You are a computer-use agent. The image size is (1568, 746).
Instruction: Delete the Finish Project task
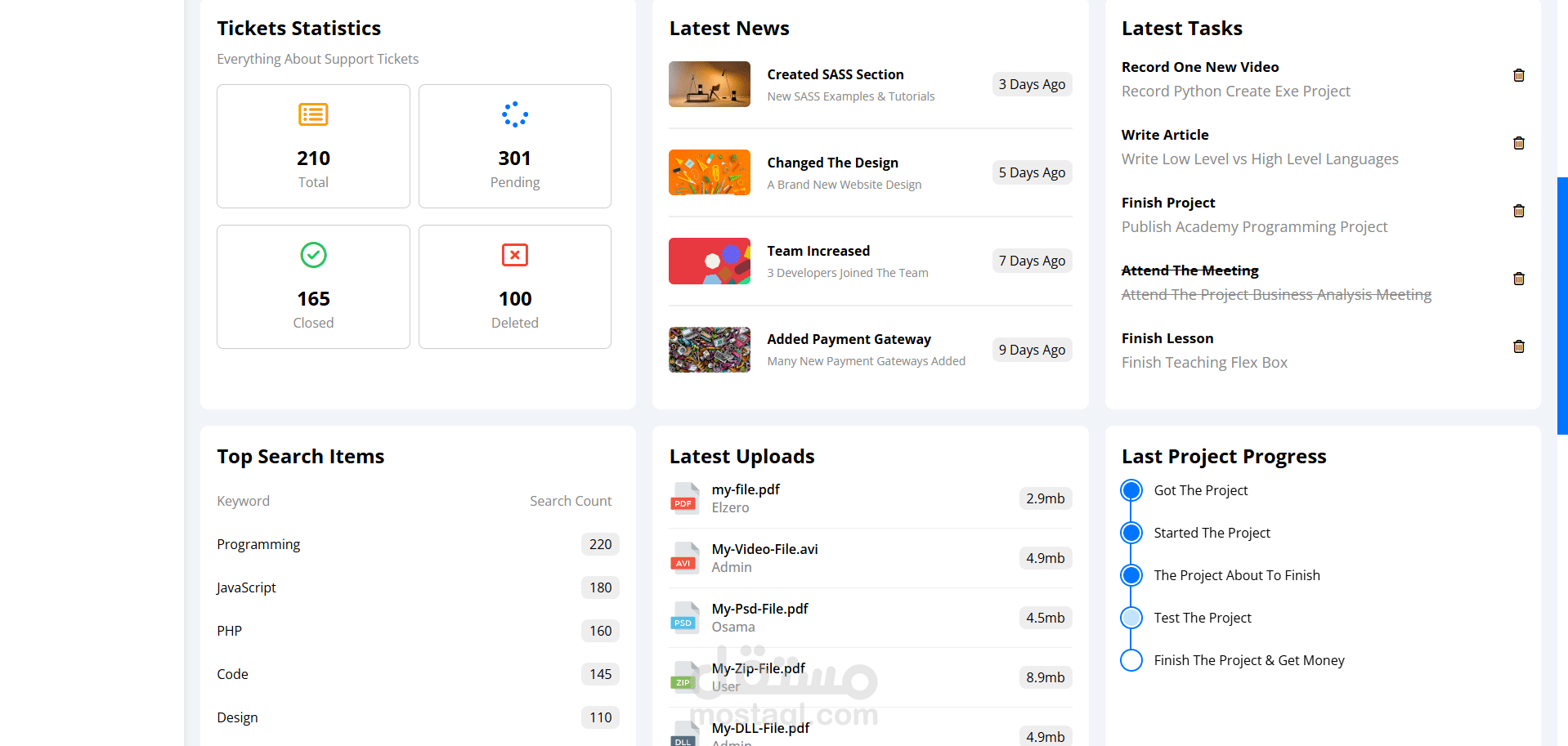1518,211
